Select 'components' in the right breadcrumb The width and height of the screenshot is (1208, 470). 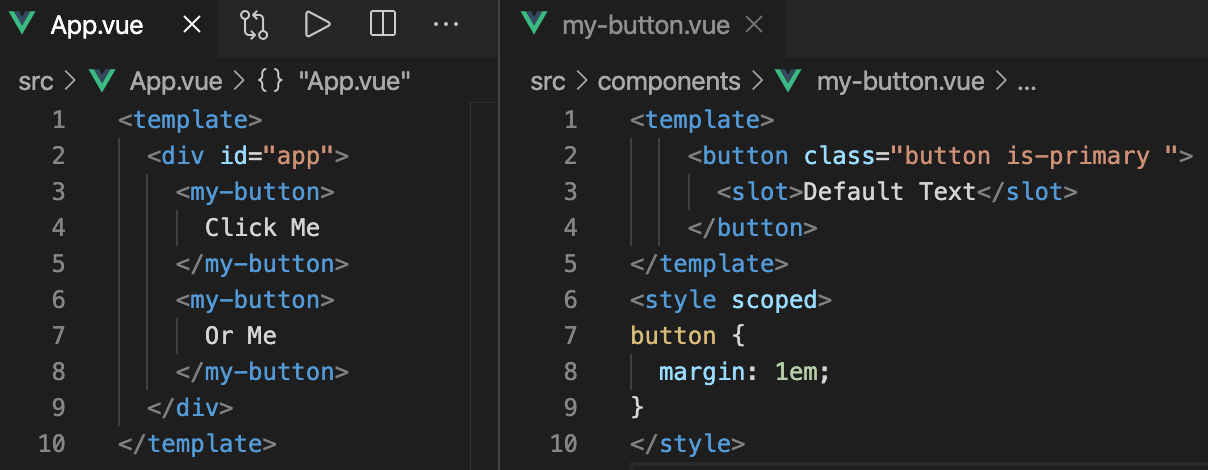[x=669, y=82]
